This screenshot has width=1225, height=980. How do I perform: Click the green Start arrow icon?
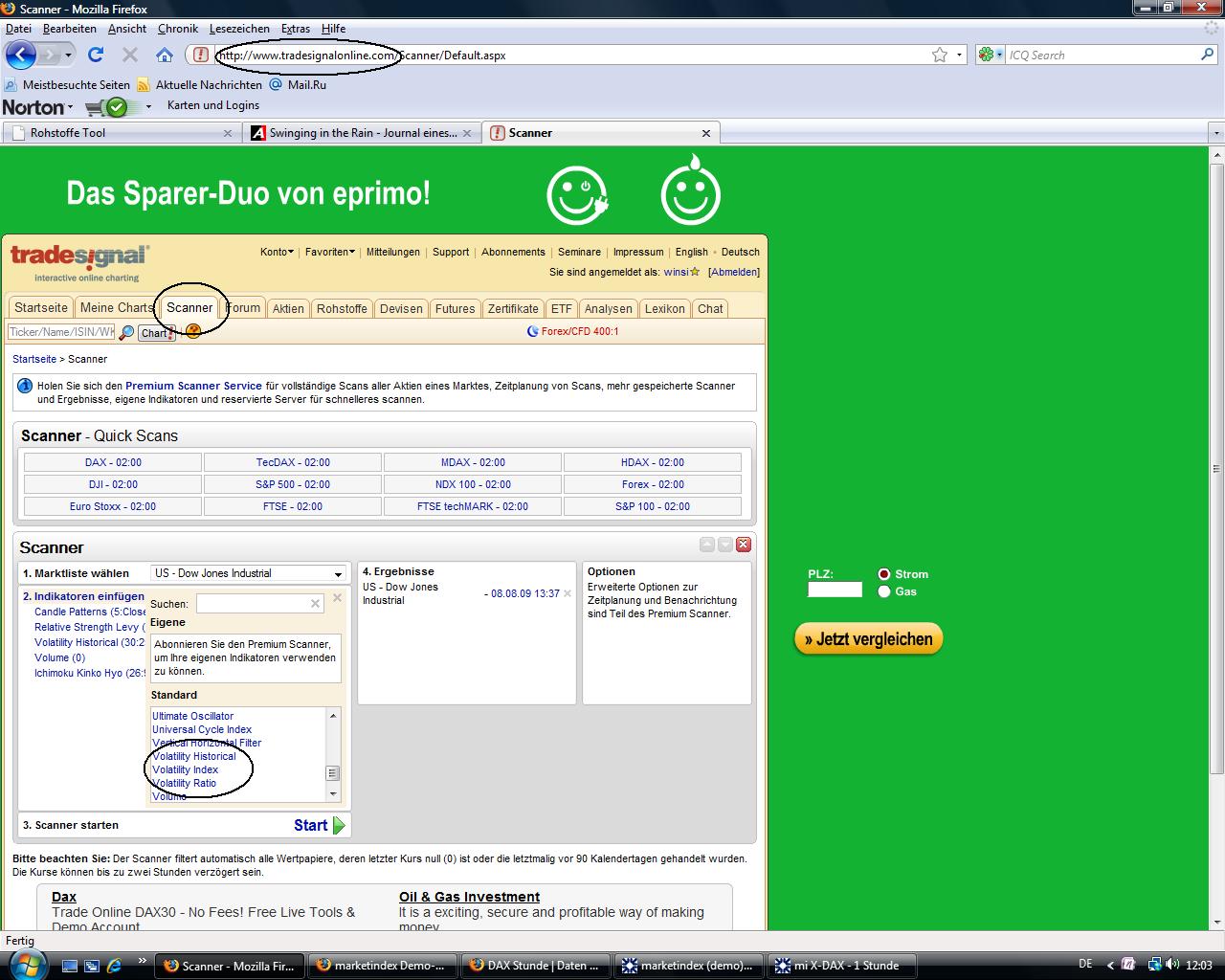tap(339, 825)
